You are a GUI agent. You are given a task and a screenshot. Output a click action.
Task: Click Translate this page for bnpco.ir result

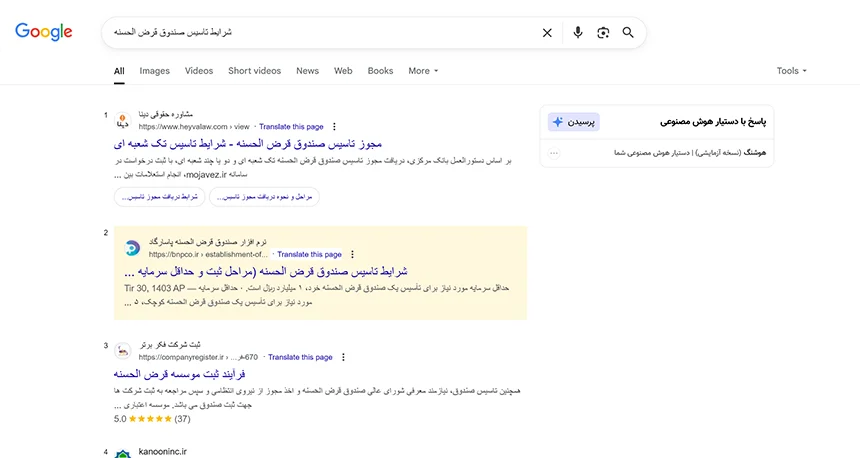point(309,255)
